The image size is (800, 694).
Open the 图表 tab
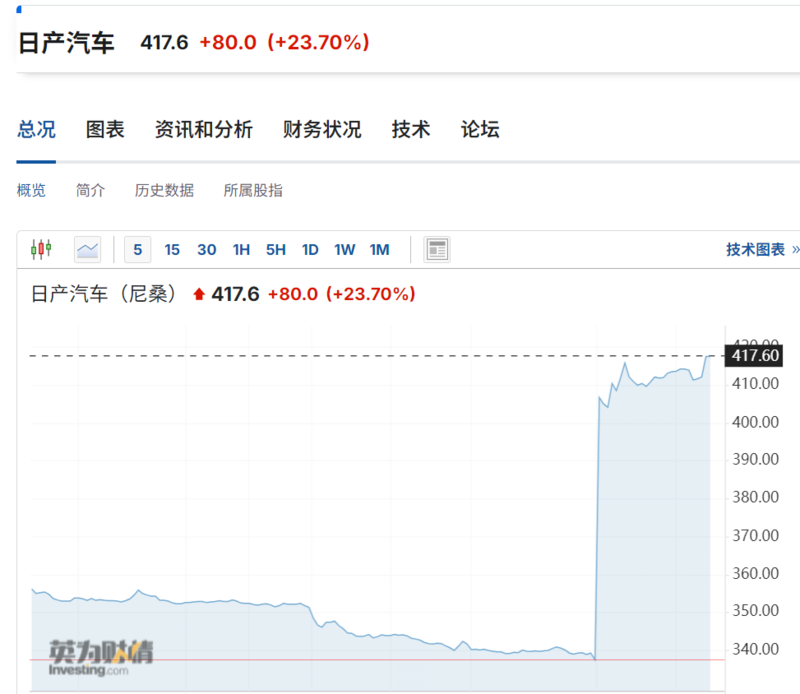pyautogui.click(x=105, y=130)
